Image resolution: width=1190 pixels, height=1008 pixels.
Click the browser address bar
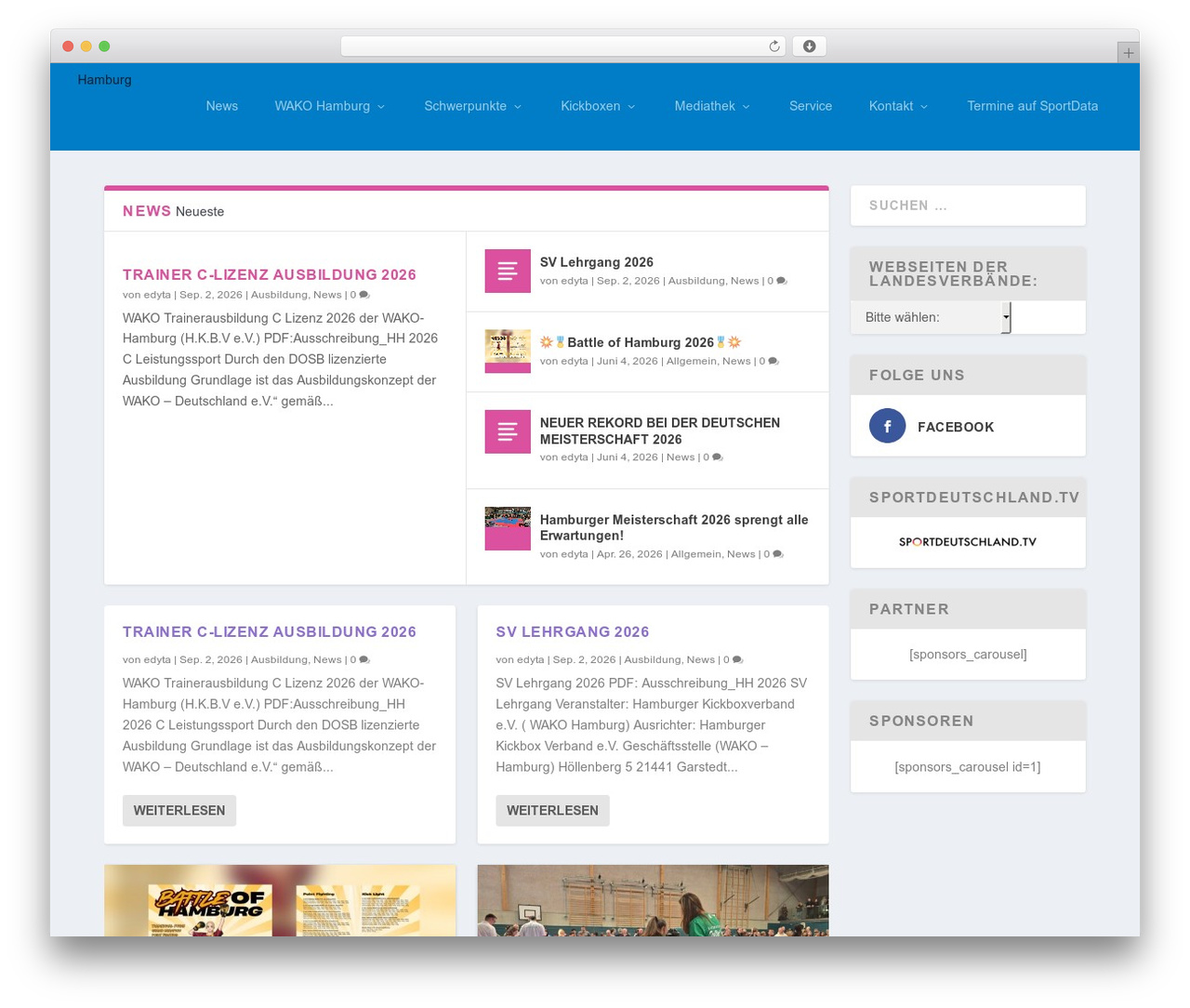[563, 46]
